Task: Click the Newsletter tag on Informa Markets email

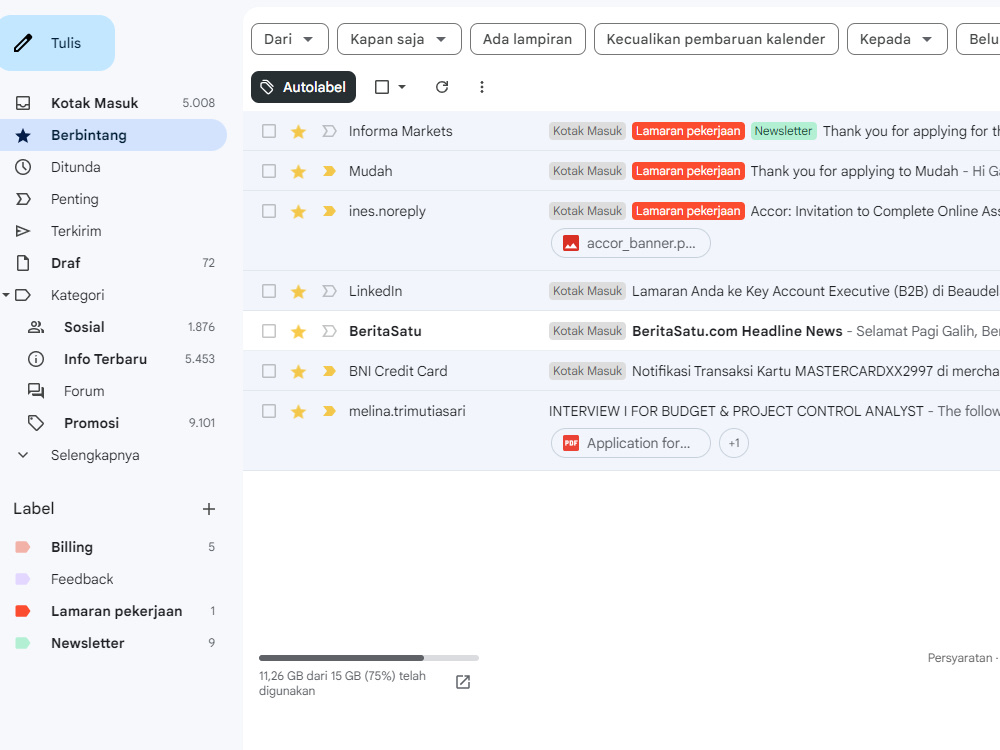Action: 783,131
